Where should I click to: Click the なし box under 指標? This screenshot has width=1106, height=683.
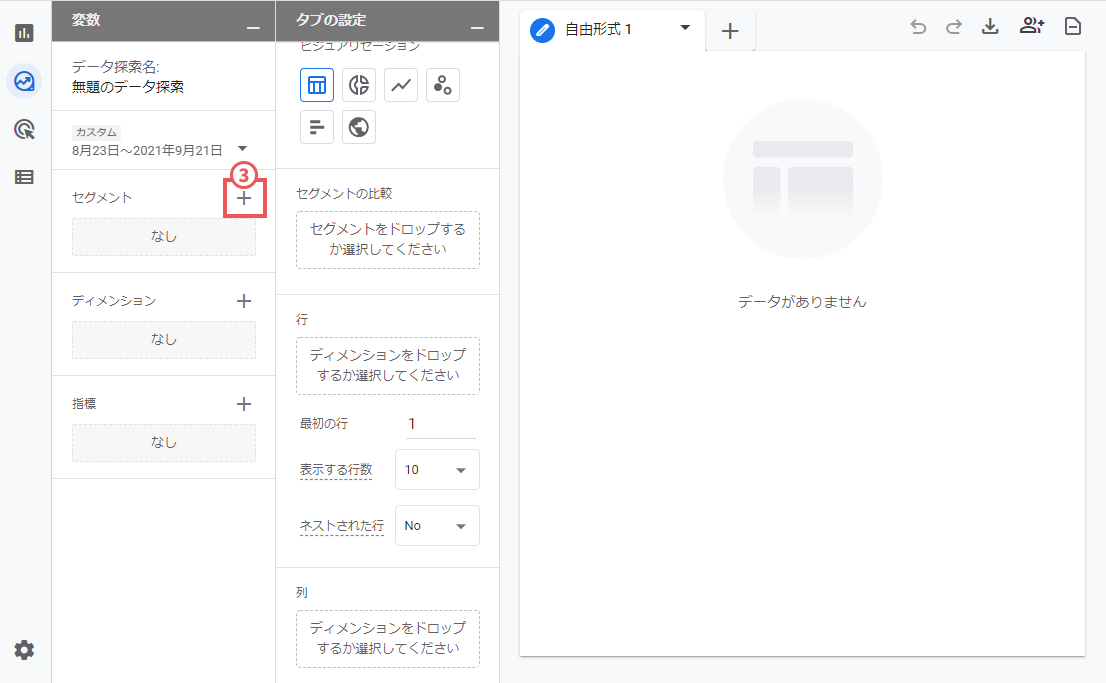[x=164, y=443]
